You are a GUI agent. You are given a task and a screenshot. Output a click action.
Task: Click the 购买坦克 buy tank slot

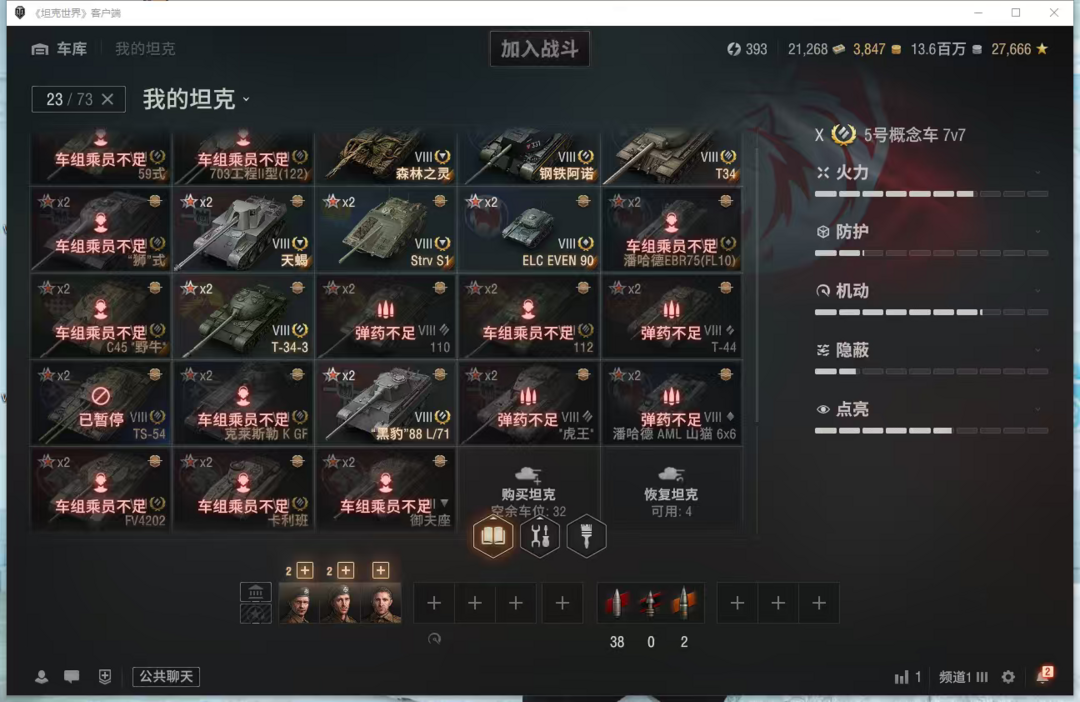[x=529, y=491]
